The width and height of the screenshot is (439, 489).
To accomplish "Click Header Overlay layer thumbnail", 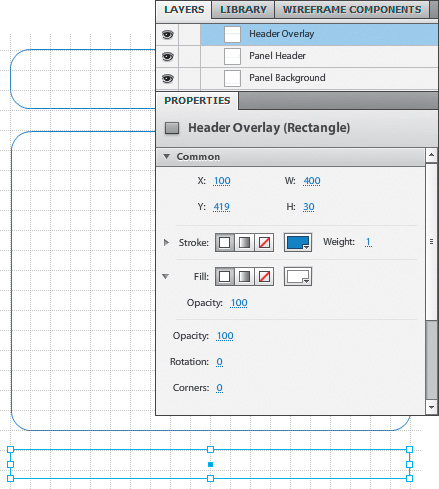I will tap(232, 34).
